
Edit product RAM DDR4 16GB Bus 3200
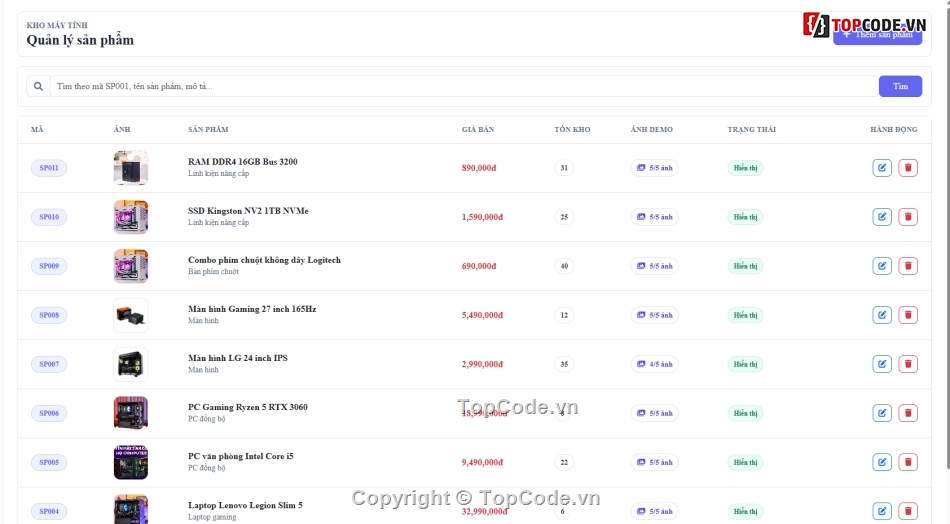click(882, 168)
